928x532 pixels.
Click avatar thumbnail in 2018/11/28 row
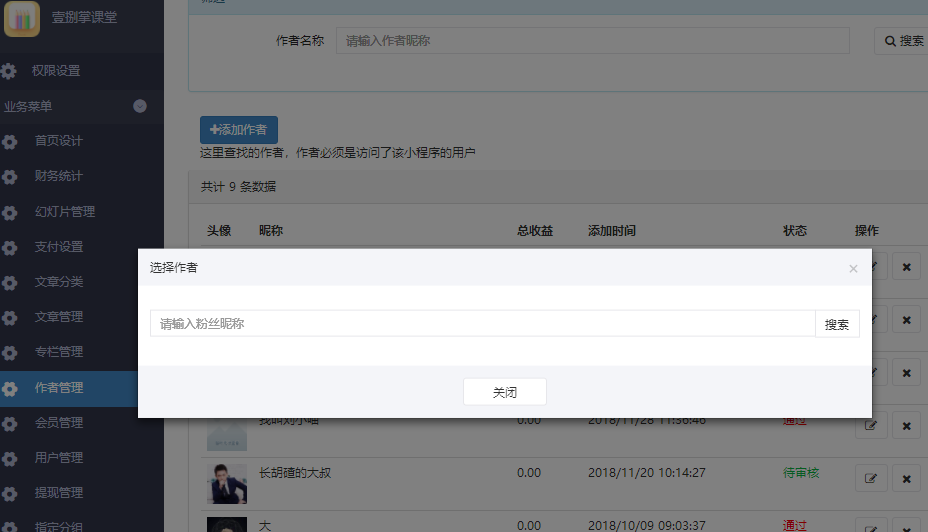(227, 434)
